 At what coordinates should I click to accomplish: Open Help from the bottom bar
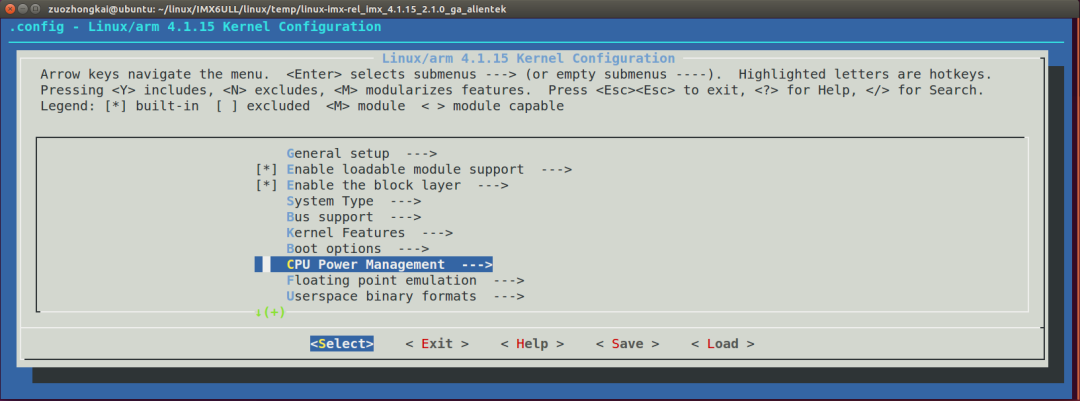click(532, 344)
